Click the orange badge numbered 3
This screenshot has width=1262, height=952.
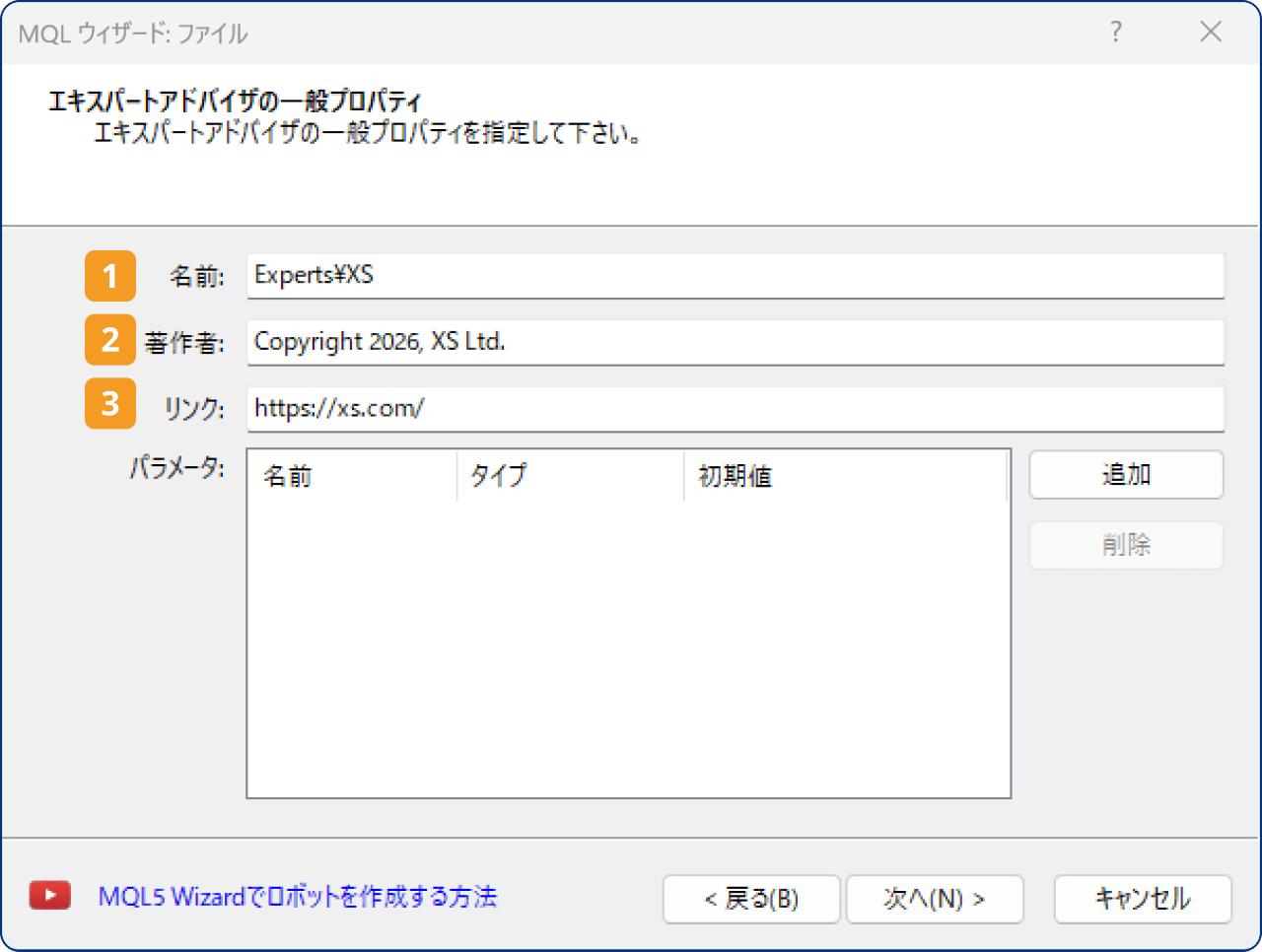click(109, 404)
